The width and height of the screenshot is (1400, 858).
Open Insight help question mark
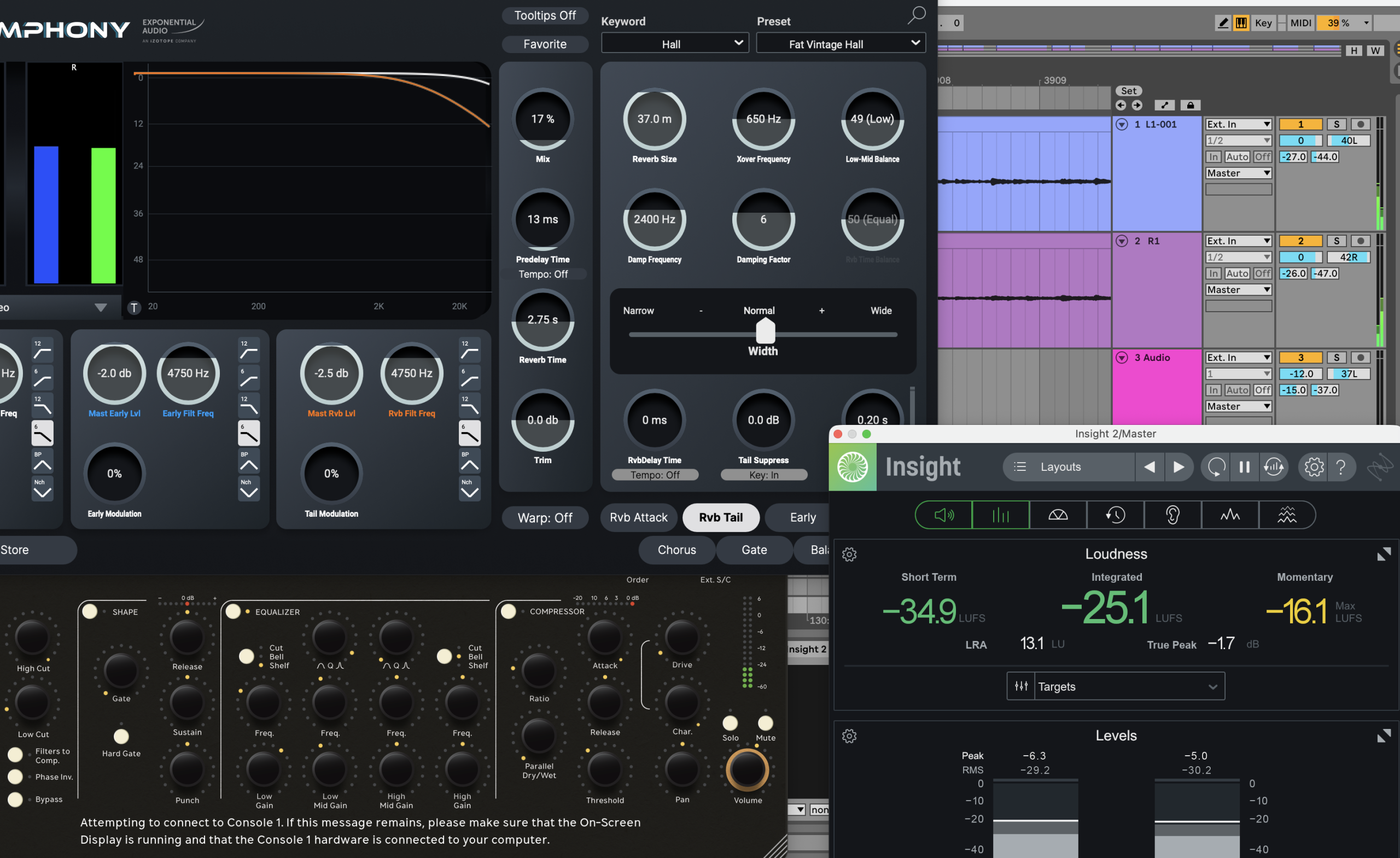coord(1341,467)
